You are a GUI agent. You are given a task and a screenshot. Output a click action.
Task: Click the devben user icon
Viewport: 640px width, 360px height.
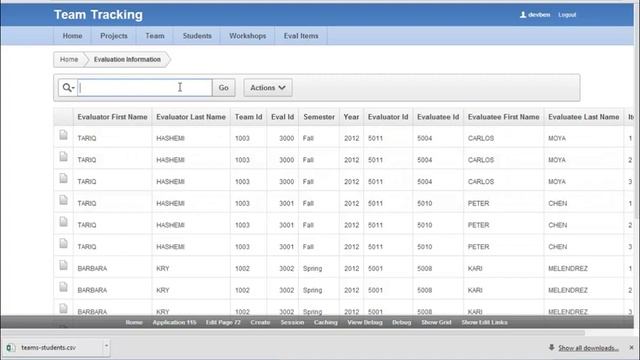(x=523, y=15)
